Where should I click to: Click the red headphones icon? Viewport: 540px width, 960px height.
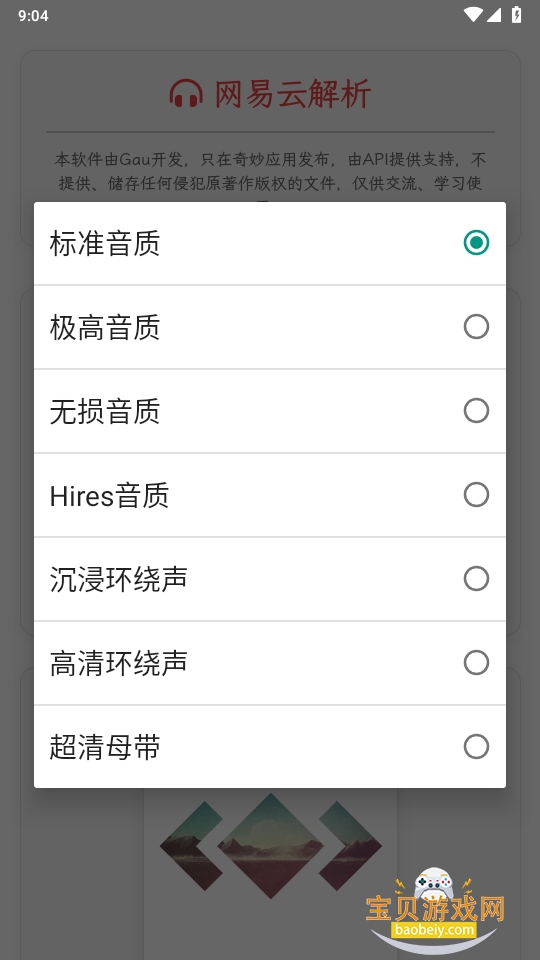pos(186,94)
